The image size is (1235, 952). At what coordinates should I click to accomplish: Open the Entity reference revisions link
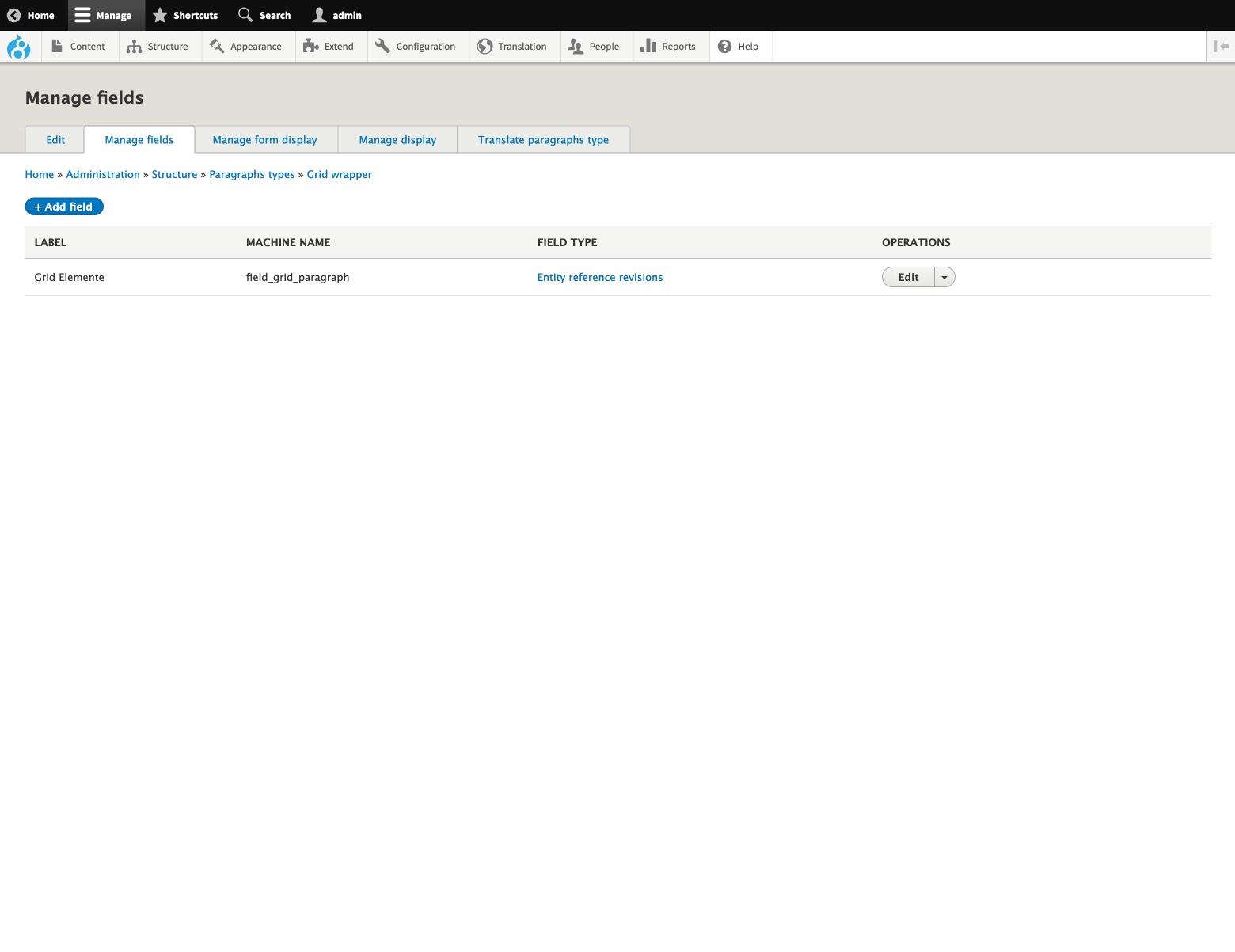[x=599, y=277]
